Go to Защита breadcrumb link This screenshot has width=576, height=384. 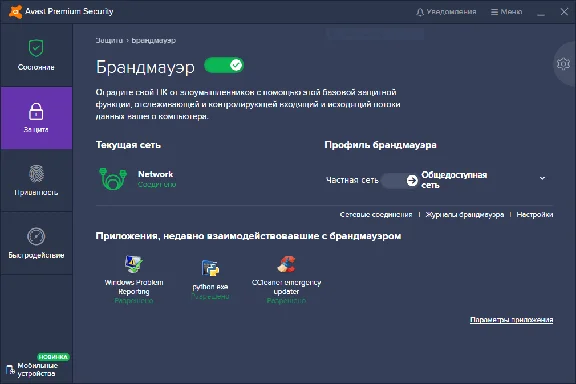point(109,40)
